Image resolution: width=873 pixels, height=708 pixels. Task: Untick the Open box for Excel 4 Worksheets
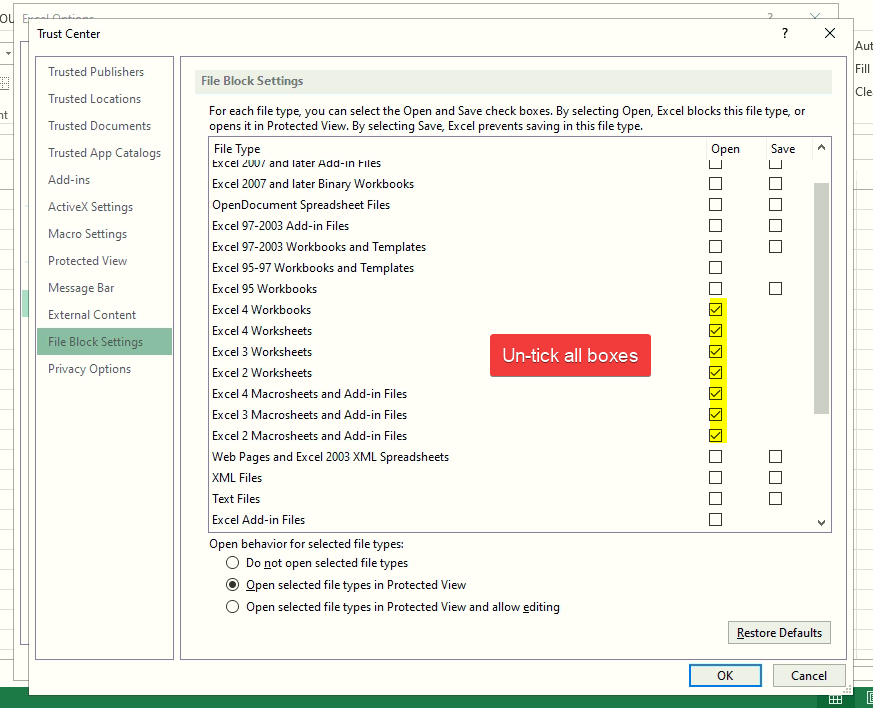tap(715, 331)
